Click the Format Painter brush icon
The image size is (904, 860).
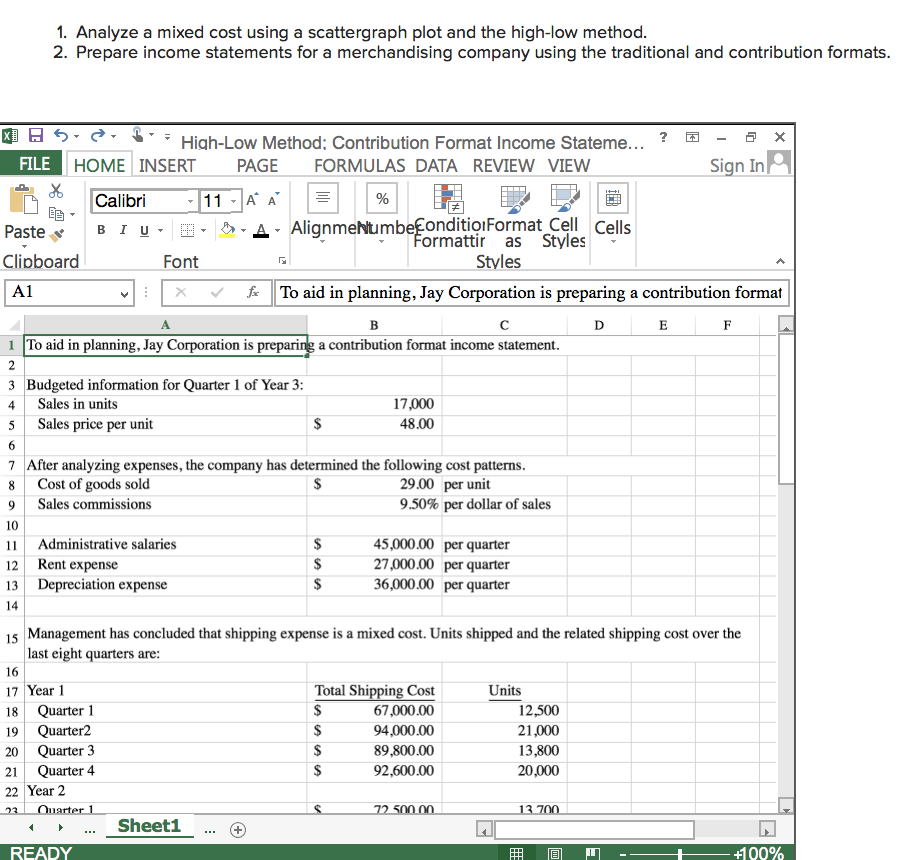pyautogui.click(x=58, y=234)
